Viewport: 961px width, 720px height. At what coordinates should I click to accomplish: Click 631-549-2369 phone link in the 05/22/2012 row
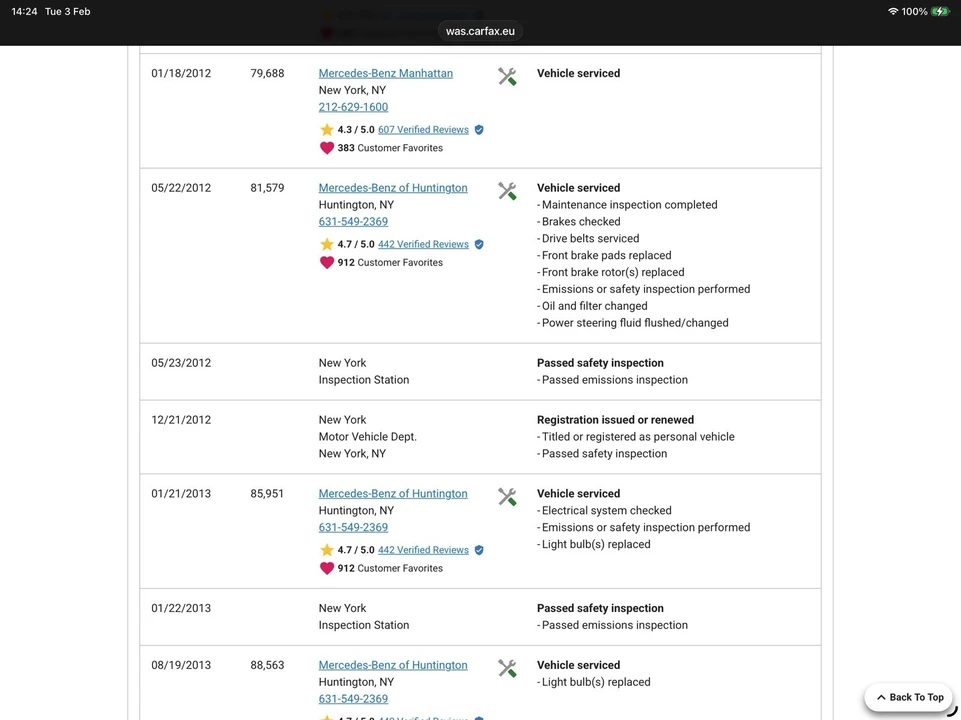click(353, 221)
